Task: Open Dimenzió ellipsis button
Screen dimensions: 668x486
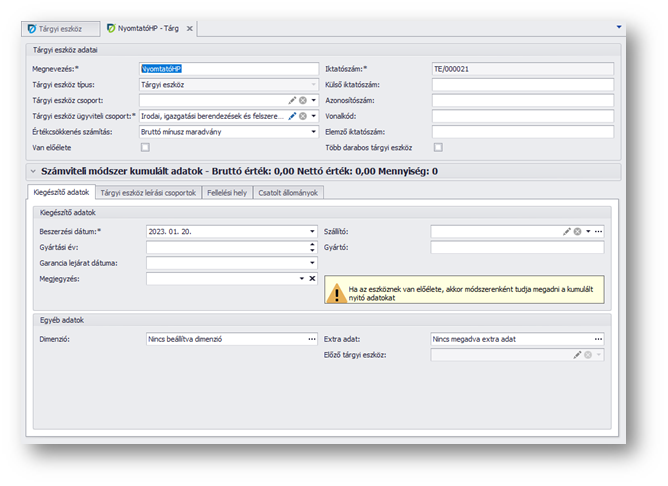Action: [312, 339]
